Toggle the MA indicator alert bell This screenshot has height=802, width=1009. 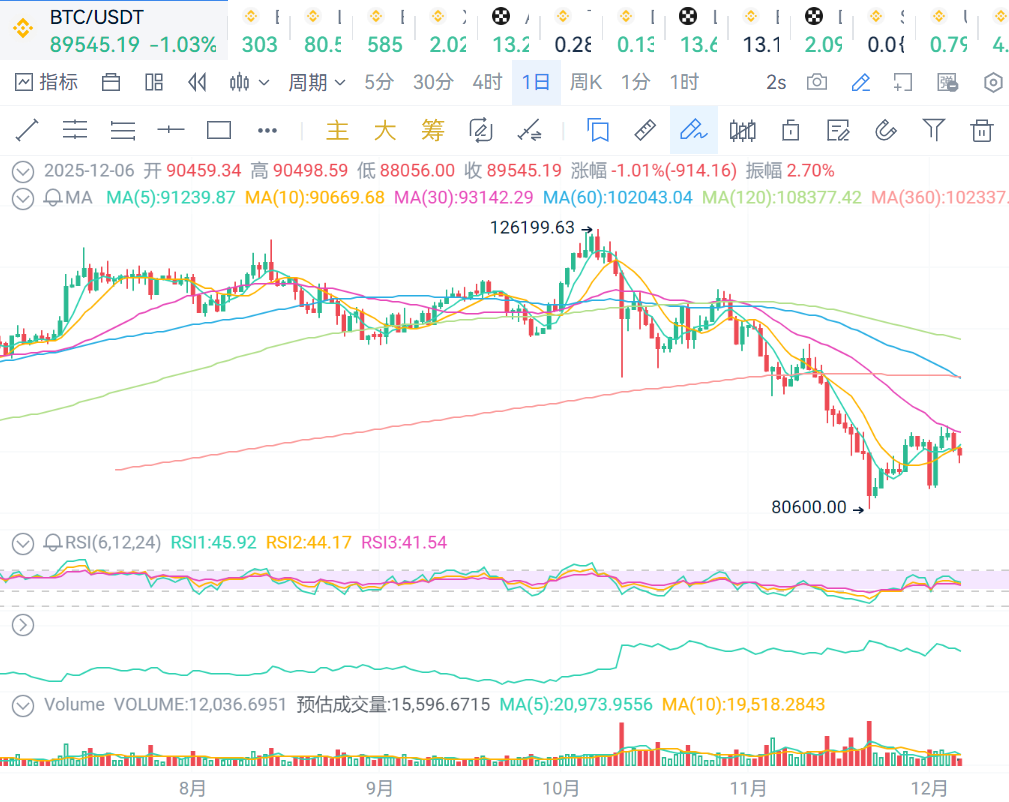53,198
